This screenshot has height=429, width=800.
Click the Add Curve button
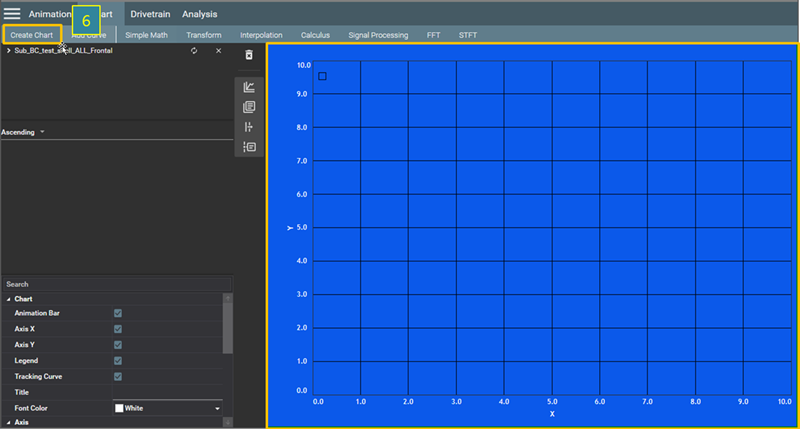89,35
